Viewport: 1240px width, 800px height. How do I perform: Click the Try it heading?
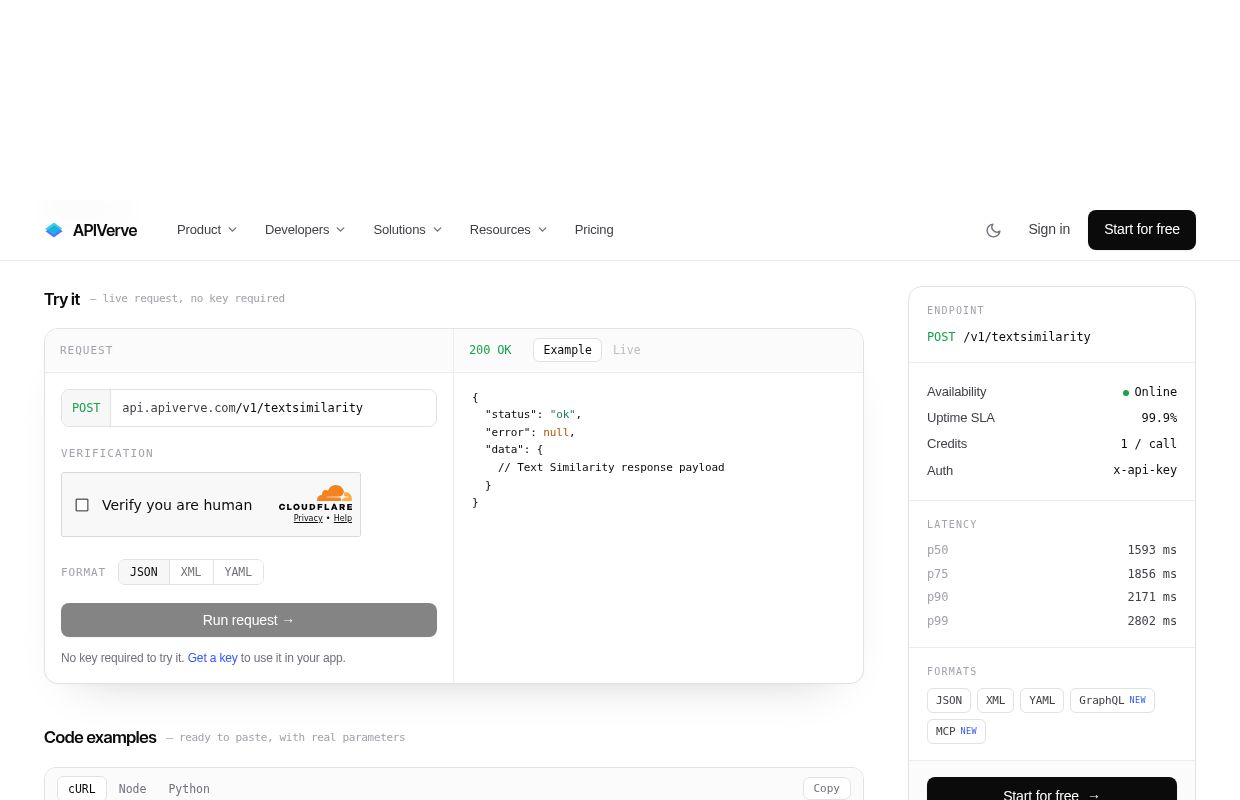click(62, 299)
